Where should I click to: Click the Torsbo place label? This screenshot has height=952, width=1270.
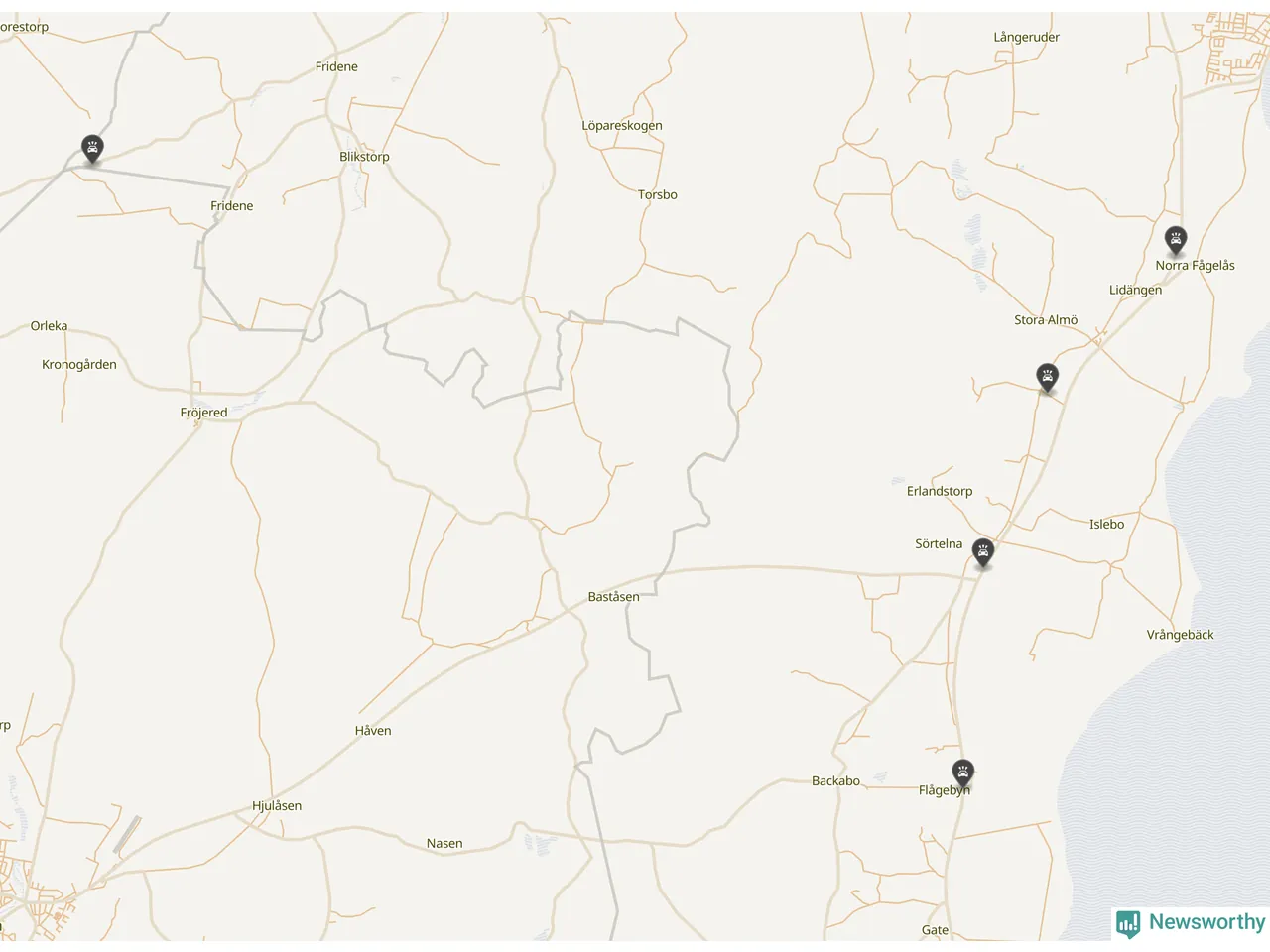[658, 195]
